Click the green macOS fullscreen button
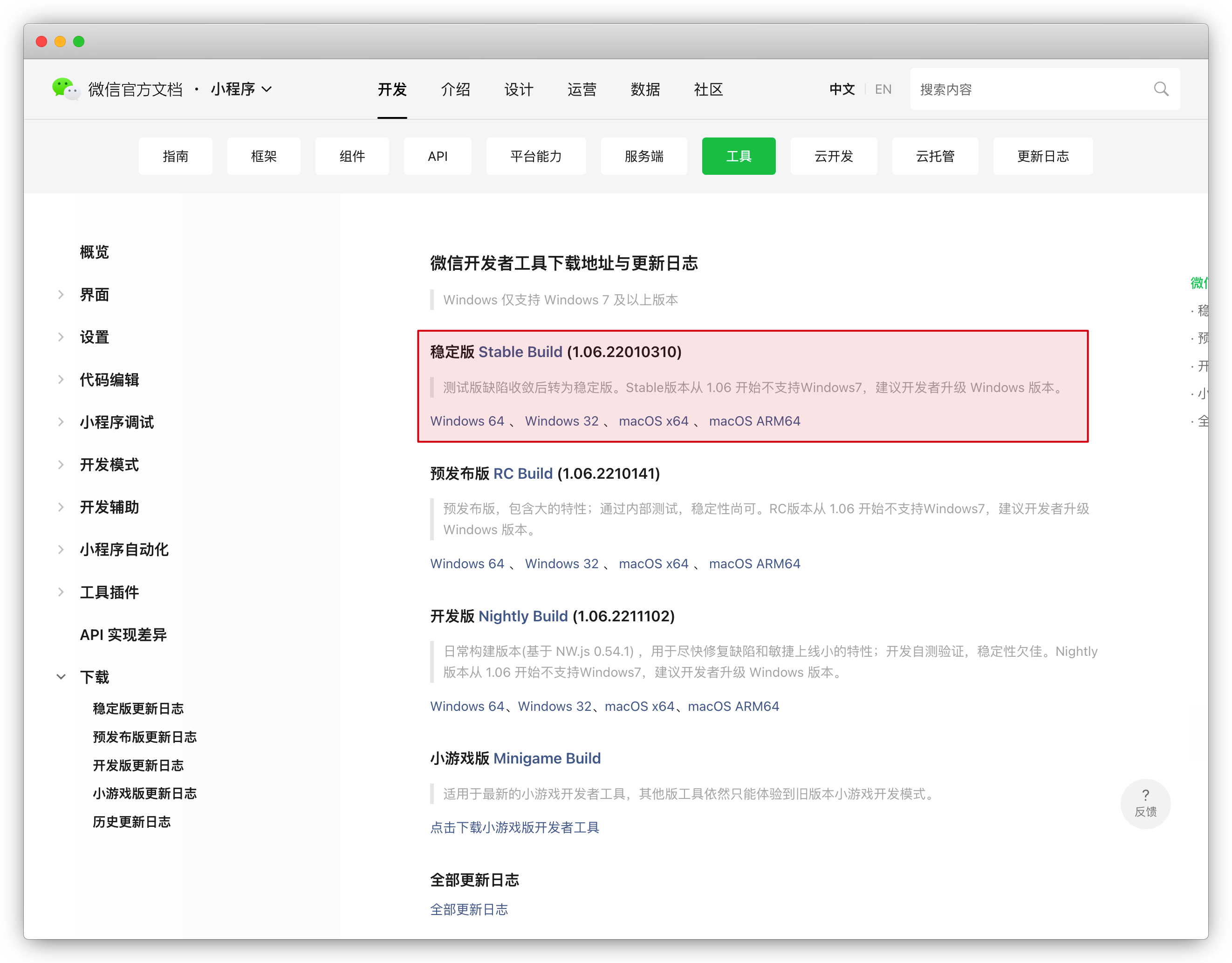The height and width of the screenshot is (963, 1232). [79, 41]
